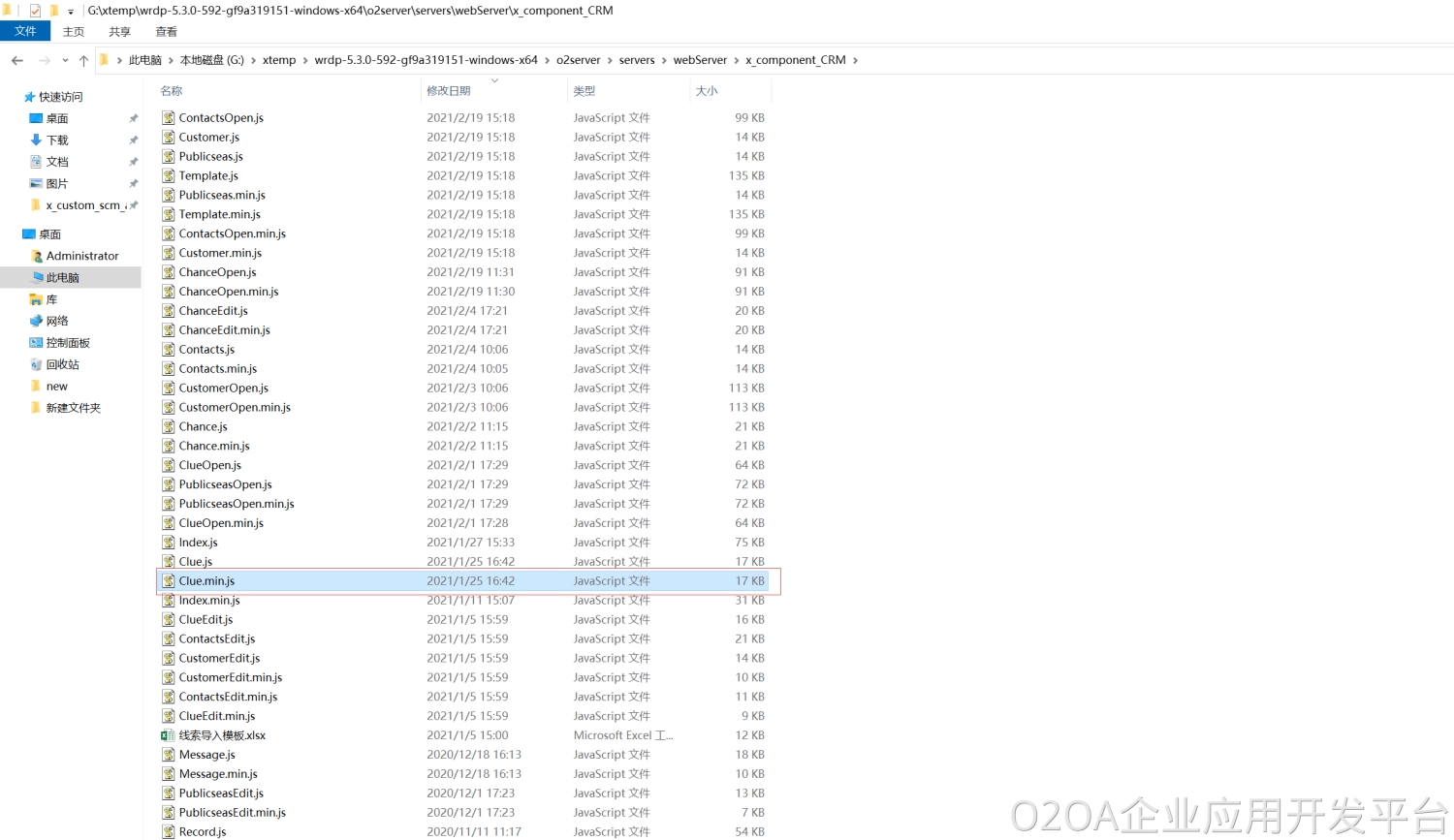
Task: Open the 共享 ribbon tab
Action: coord(119,32)
